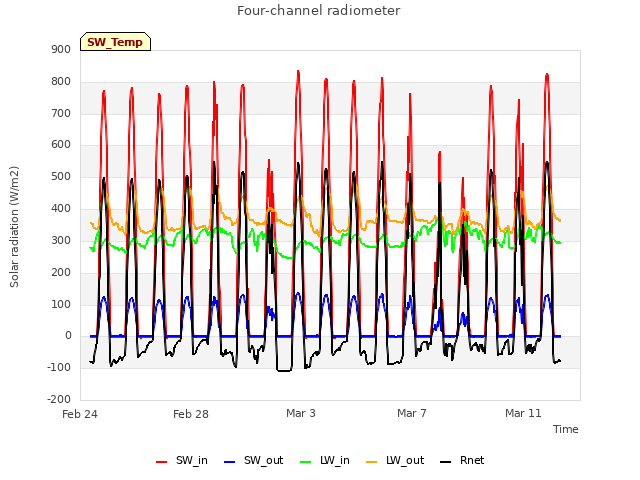Click the red SW_in legend color marker

162,462
